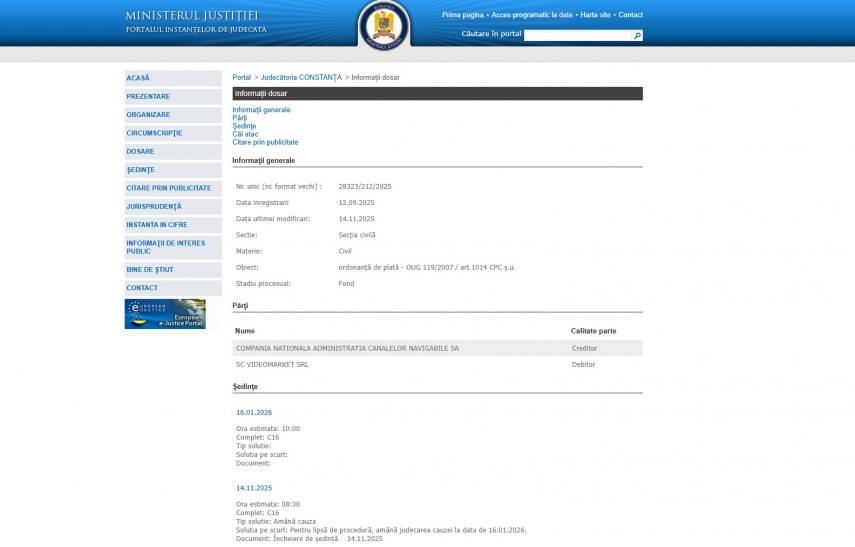The image size is (855, 547).
Task: Open the European e-Justice Portal banner
Action: coord(165,314)
